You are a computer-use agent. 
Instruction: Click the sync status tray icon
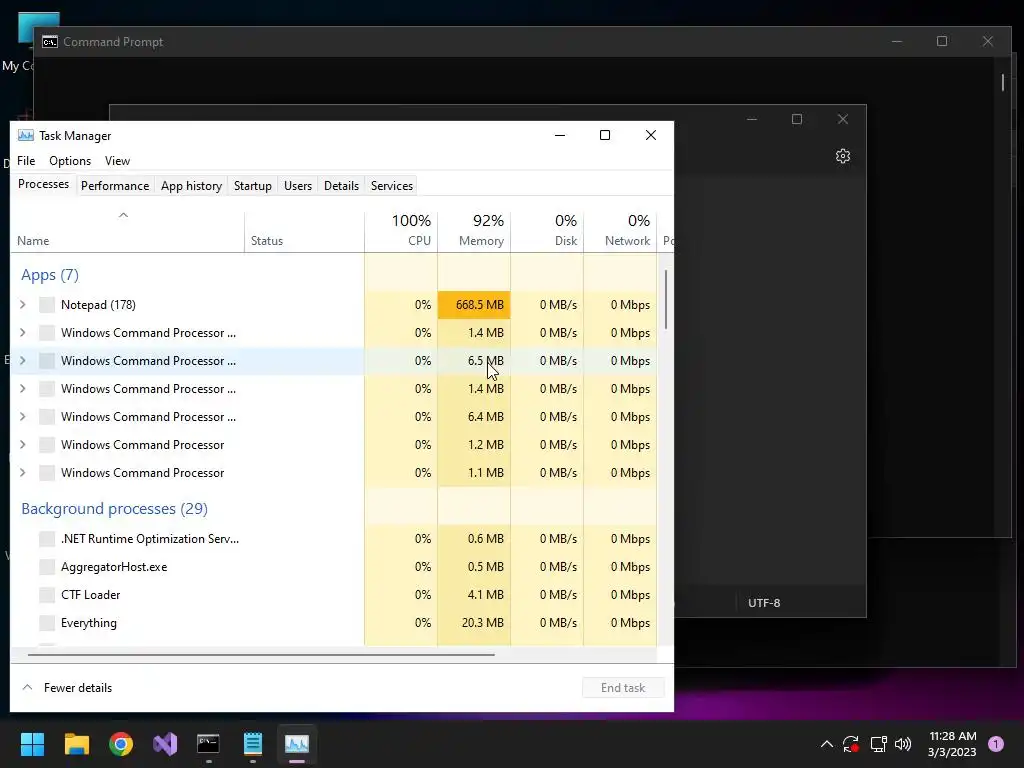coord(850,744)
